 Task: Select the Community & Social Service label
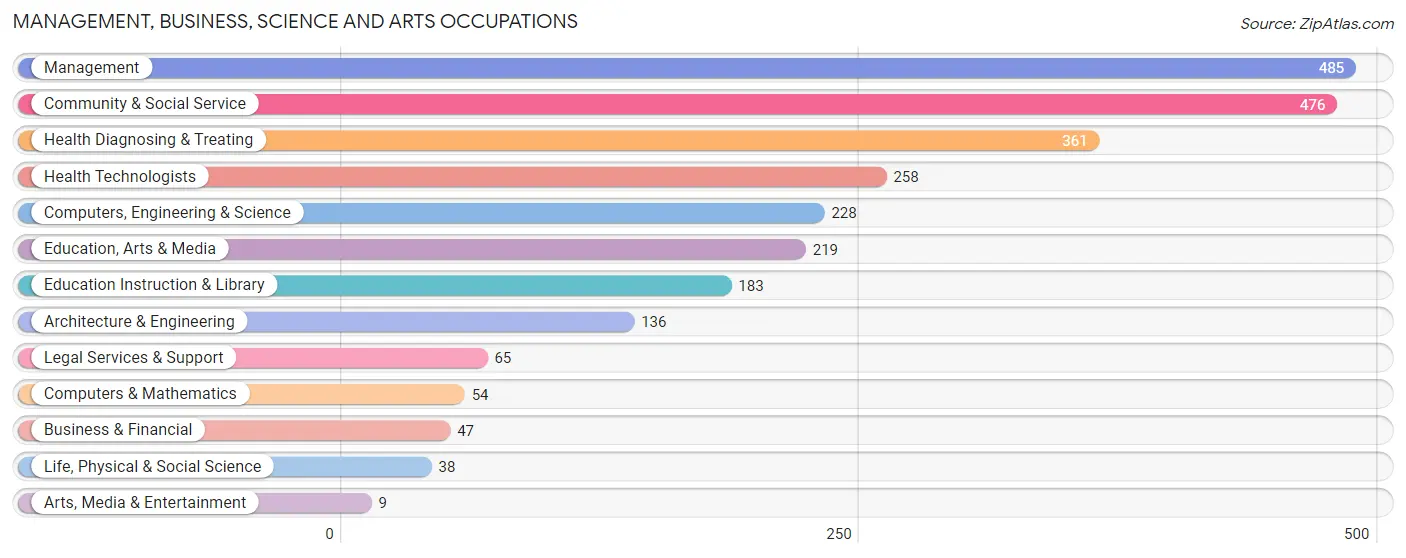pyautogui.click(x=145, y=104)
